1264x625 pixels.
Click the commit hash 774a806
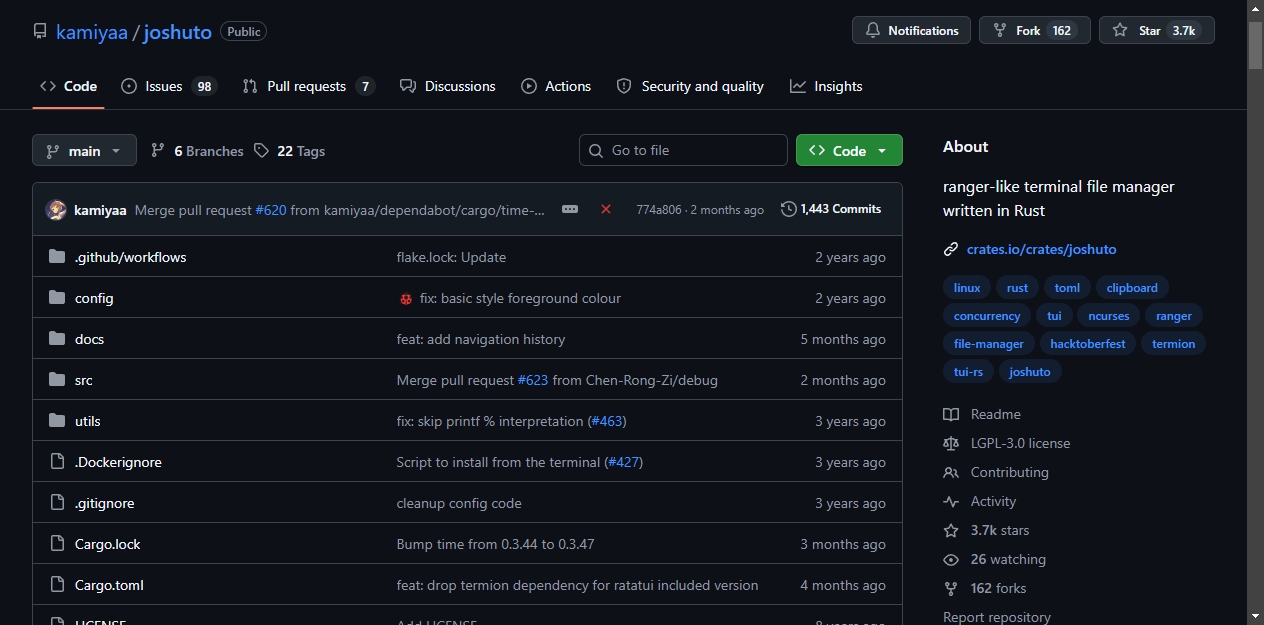coord(659,210)
